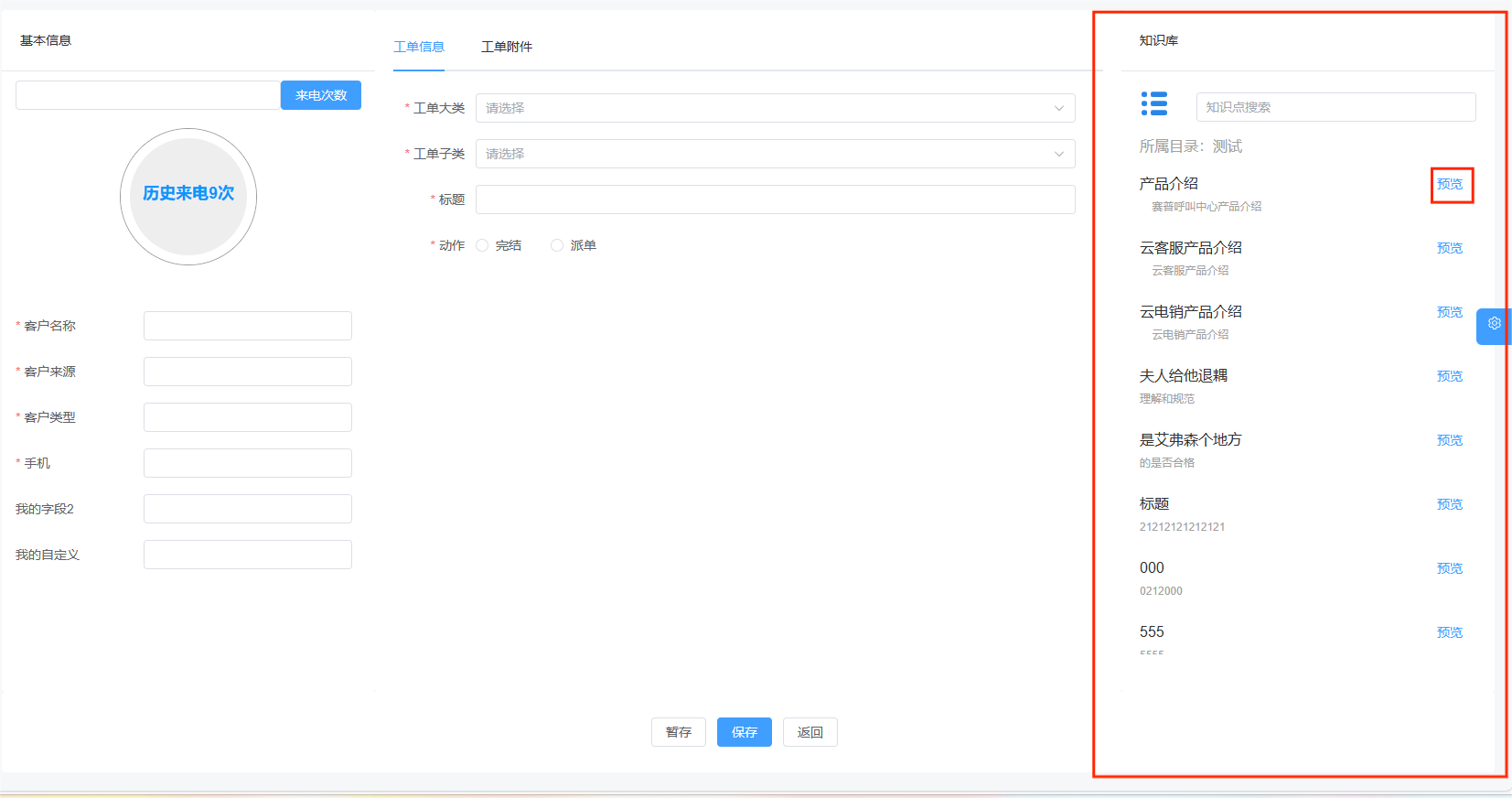Preview the 是艾弗森个地方 item
Image resolution: width=1512 pixels, height=798 pixels.
coord(1450,440)
